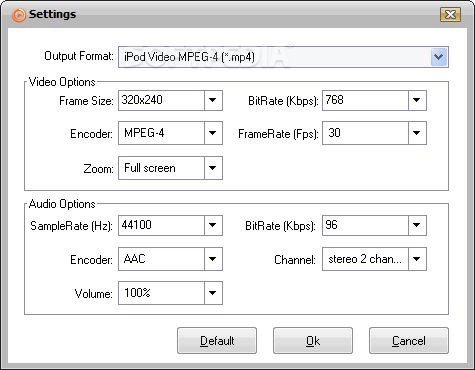Screen dimensions: 475x370
Task: Click the AAC encoder value field
Action: point(161,259)
